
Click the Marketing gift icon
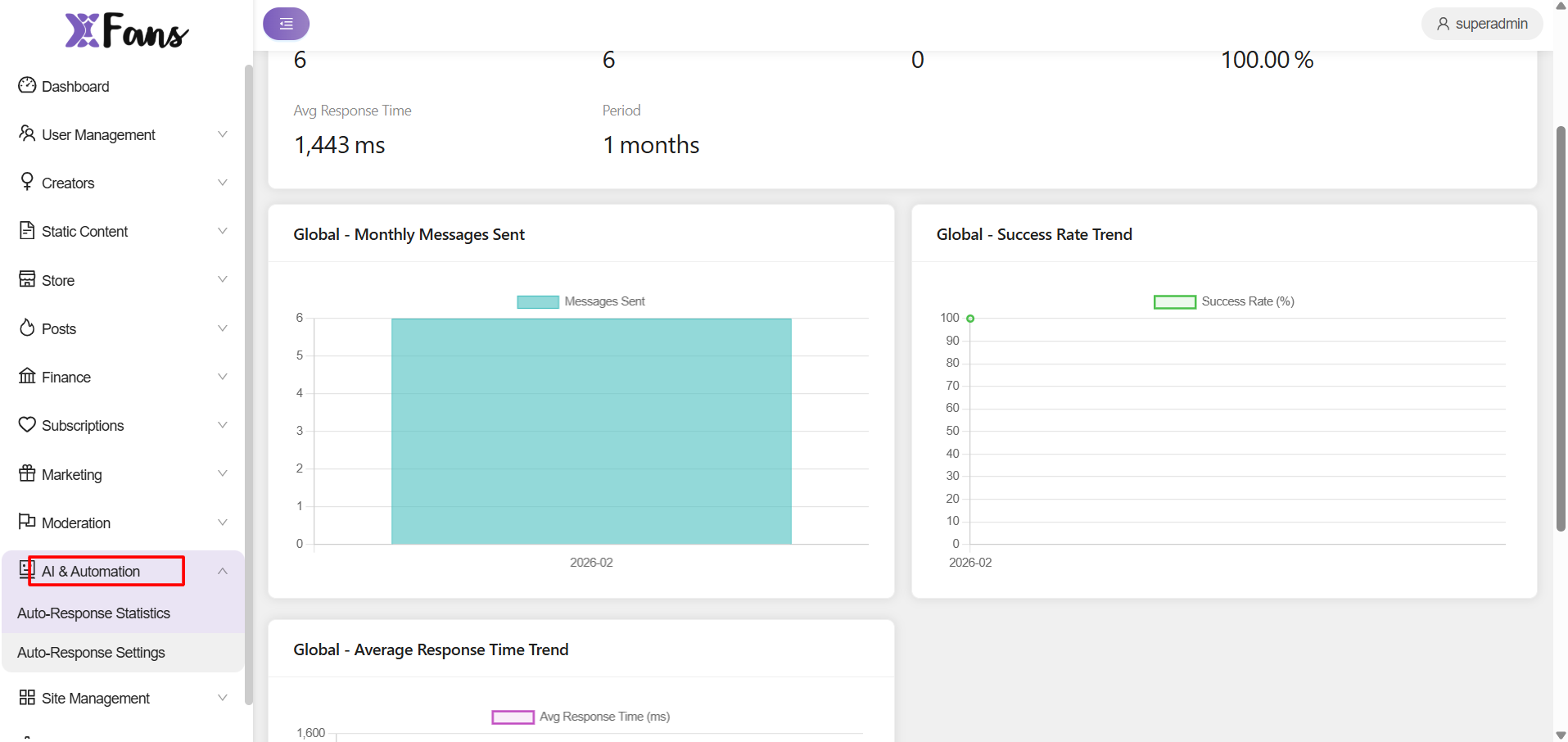tap(27, 473)
